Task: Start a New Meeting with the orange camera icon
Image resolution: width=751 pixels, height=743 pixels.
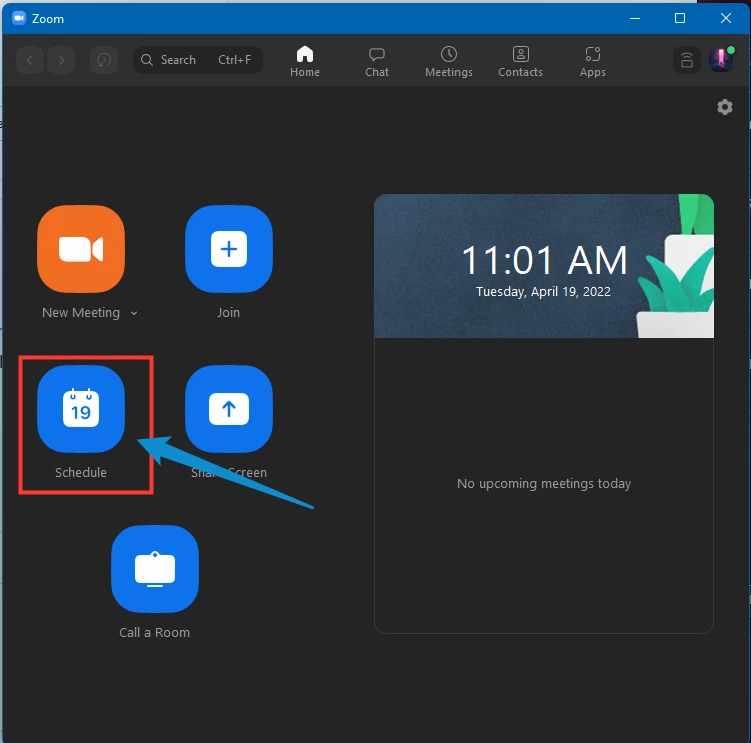Action: tap(81, 249)
